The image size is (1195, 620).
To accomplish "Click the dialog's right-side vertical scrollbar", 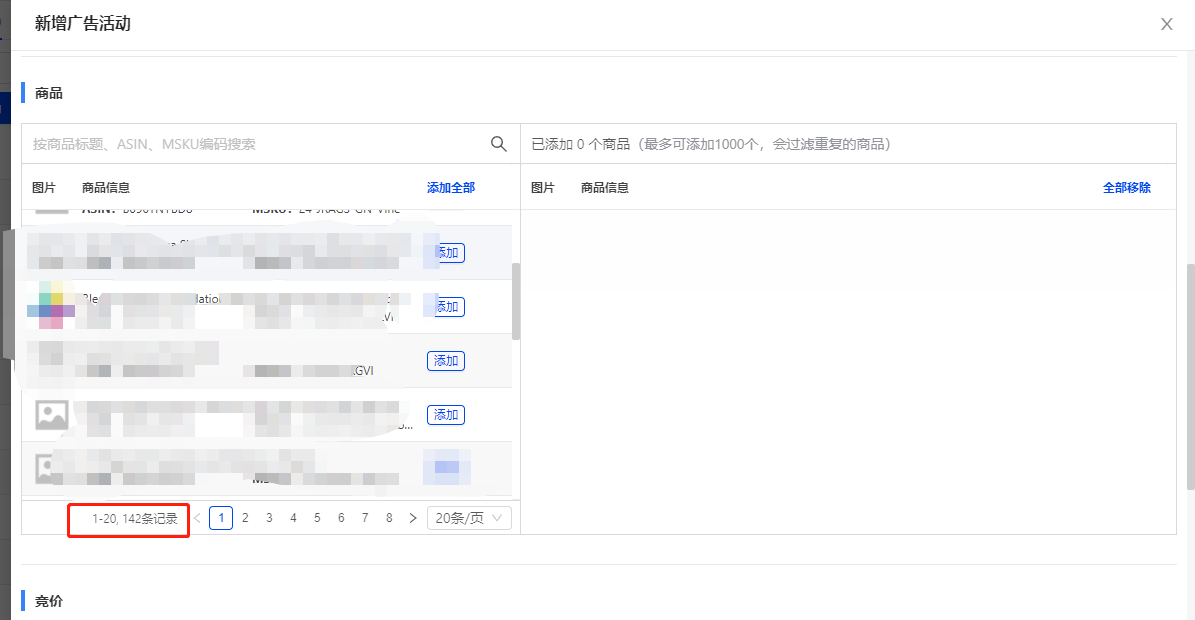I will 1190,377.
